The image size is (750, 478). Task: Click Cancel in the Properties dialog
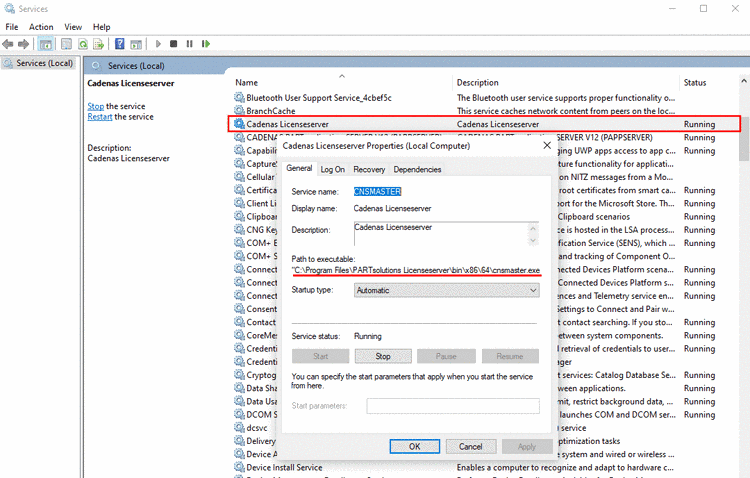[471, 446]
